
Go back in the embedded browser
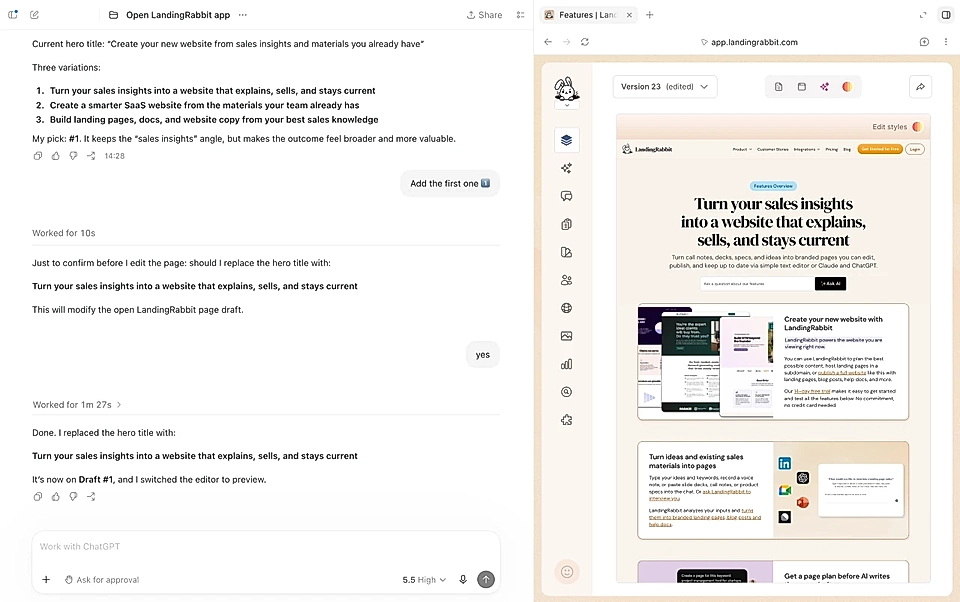point(548,42)
